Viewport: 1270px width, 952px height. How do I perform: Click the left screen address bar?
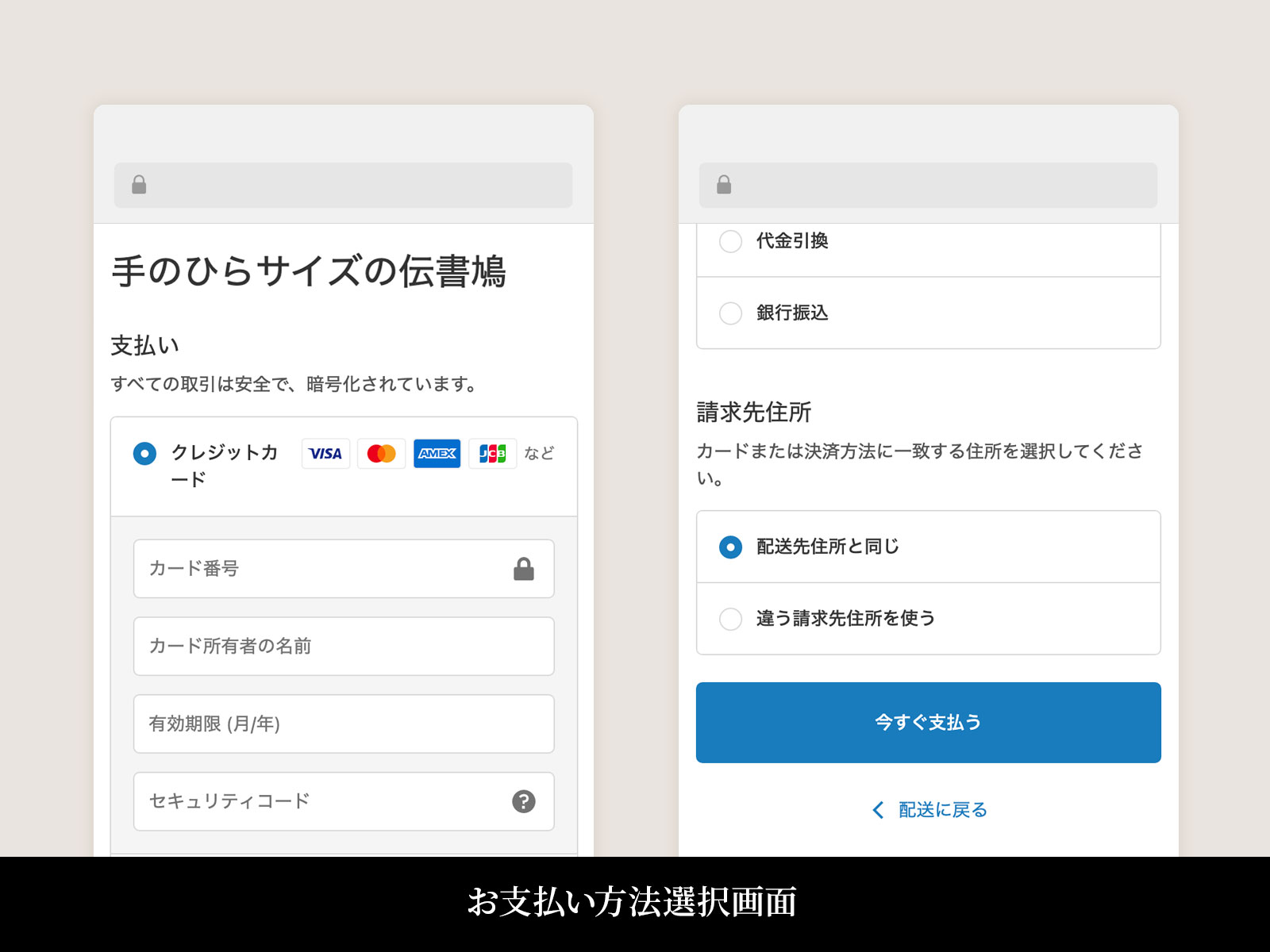pyautogui.click(x=343, y=186)
